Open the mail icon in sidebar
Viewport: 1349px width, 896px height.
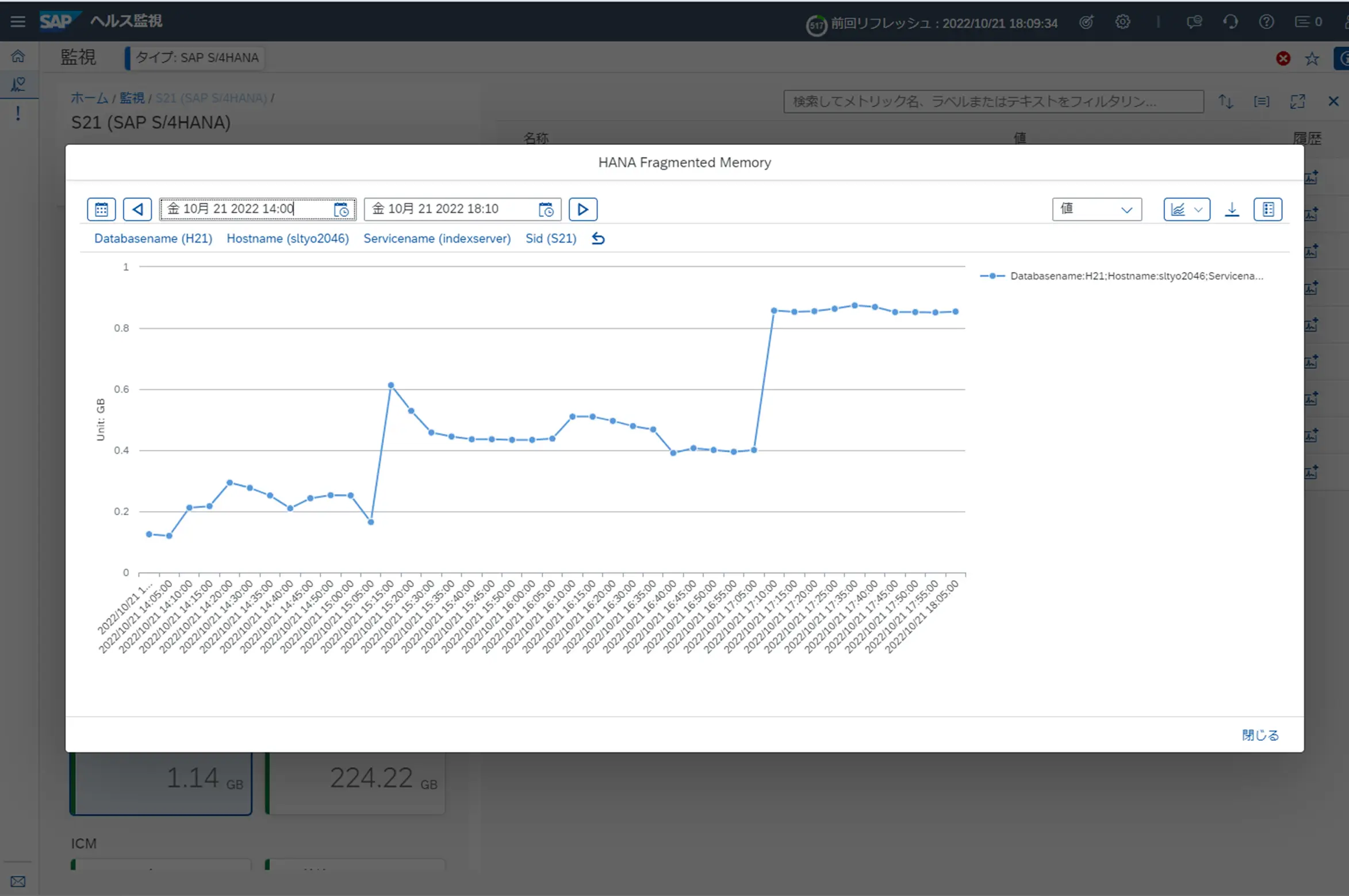[18, 882]
